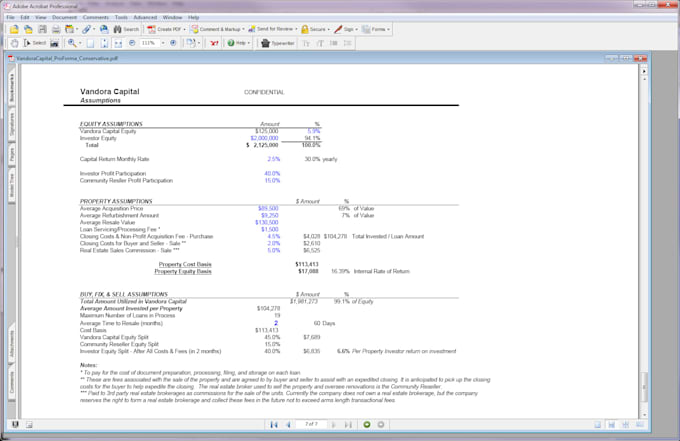Open the Create PDF dropdown
The height and width of the screenshot is (441, 680).
(166, 30)
